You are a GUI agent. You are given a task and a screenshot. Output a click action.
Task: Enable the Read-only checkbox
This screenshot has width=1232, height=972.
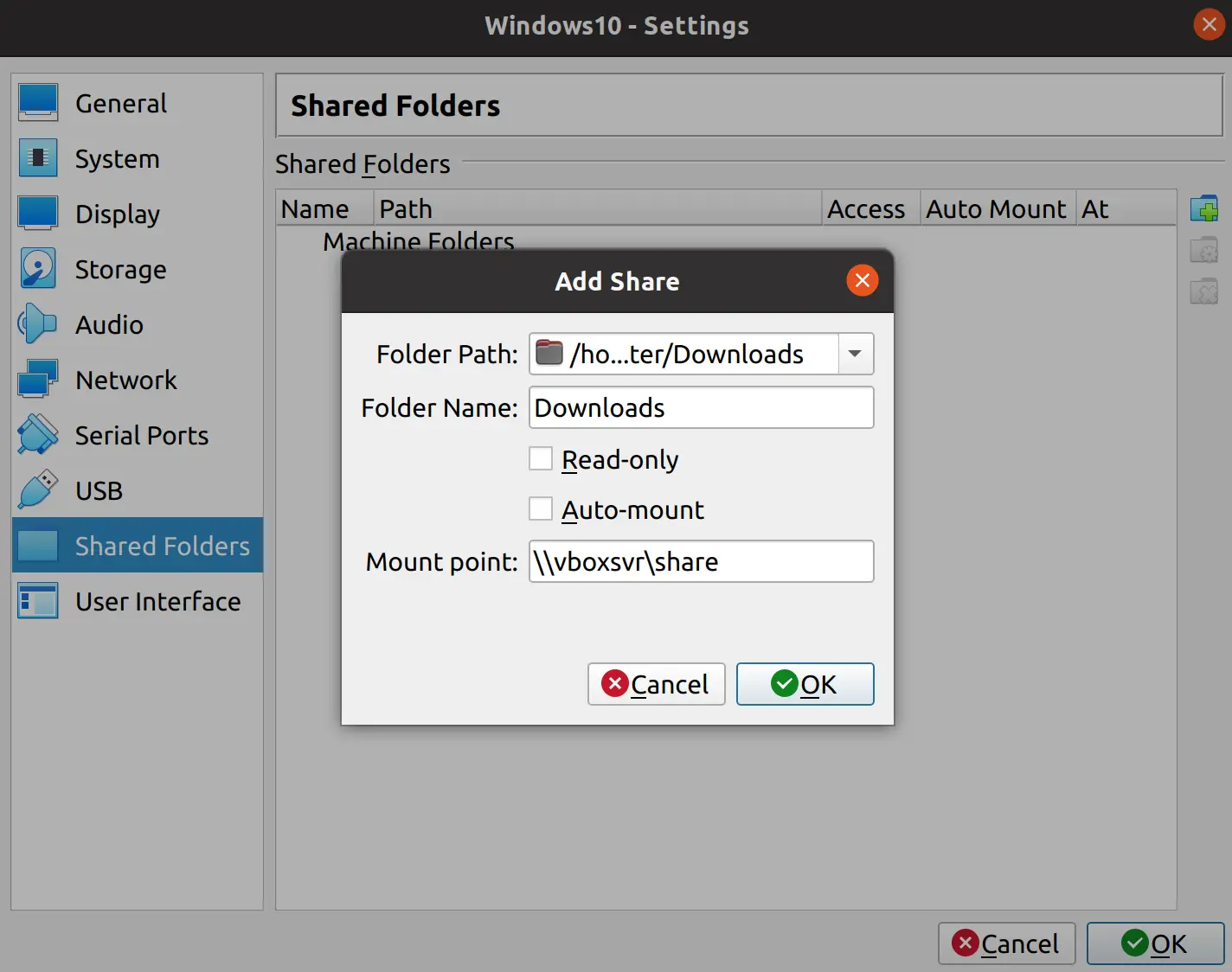pyautogui.click(x=541, y=459)
